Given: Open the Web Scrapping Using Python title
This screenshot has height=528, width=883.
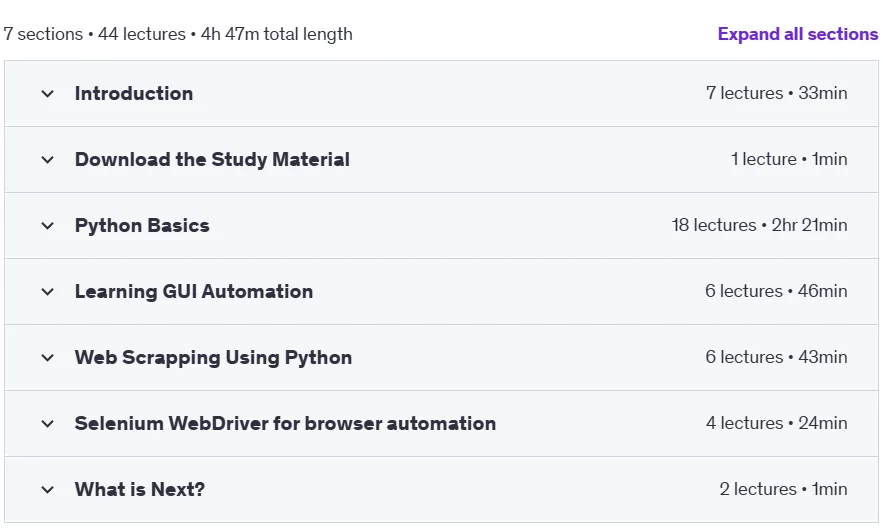Looking at the screenshot, I should (x=213, y=357).
